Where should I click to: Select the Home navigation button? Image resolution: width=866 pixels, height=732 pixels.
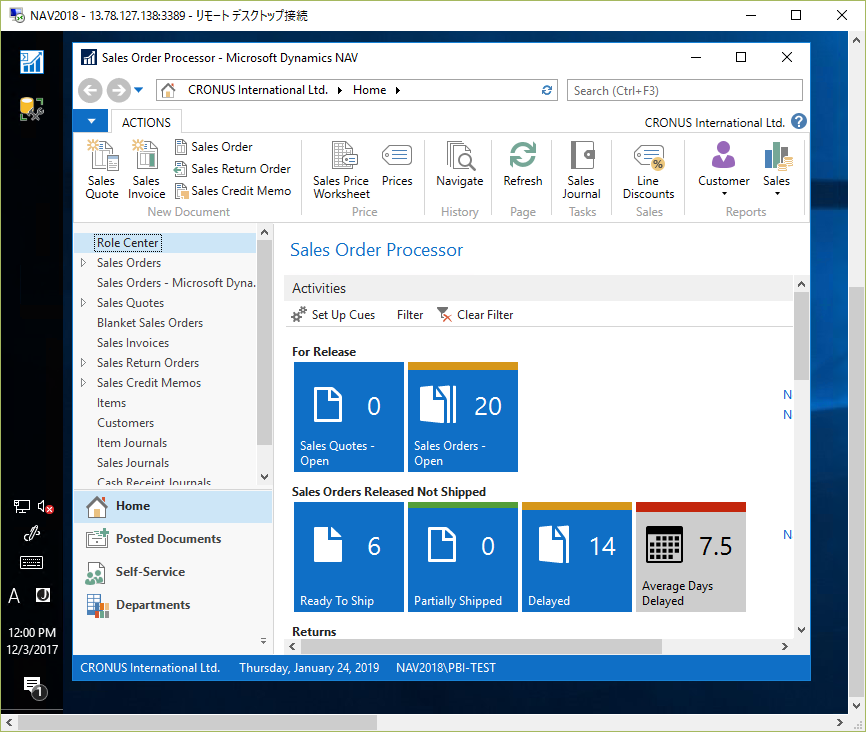(x=173, y=507)
